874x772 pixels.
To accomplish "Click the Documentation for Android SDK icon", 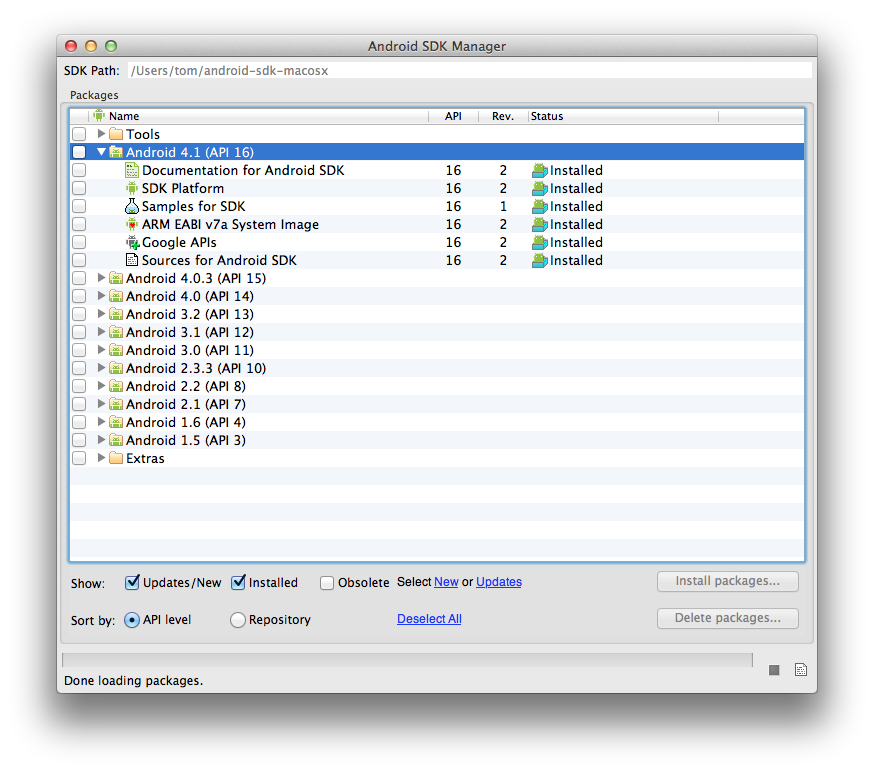I will click(132, 170).
